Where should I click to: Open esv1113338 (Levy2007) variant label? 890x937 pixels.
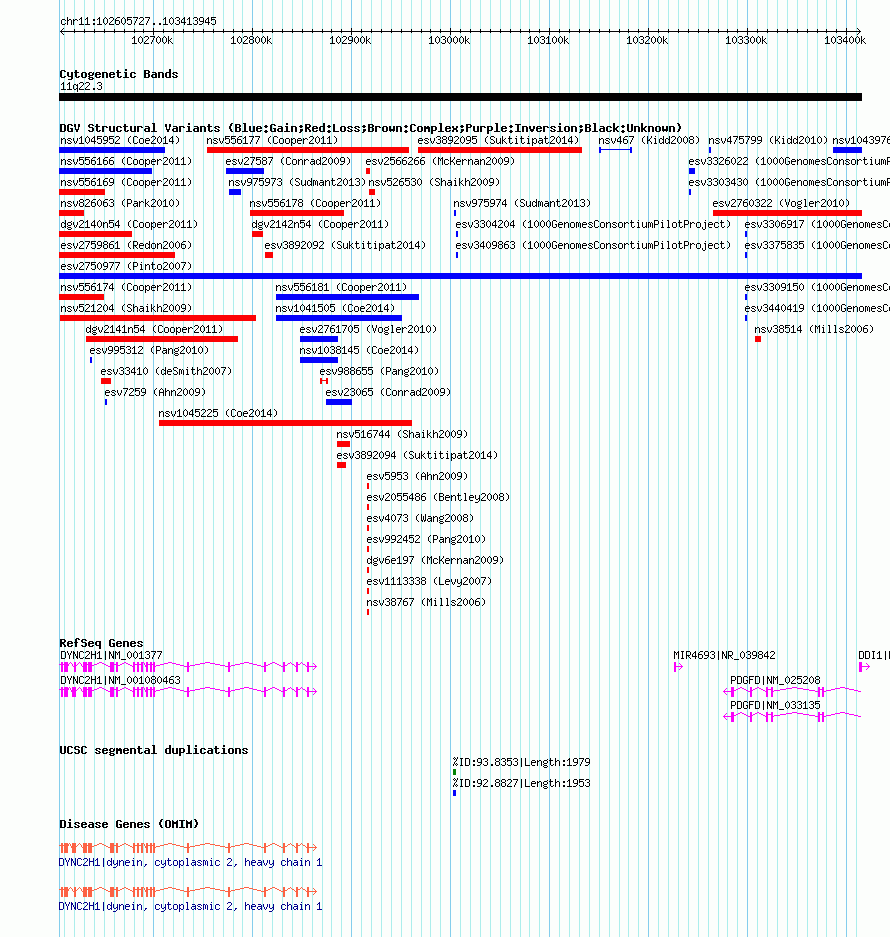(x=429, y=581)
